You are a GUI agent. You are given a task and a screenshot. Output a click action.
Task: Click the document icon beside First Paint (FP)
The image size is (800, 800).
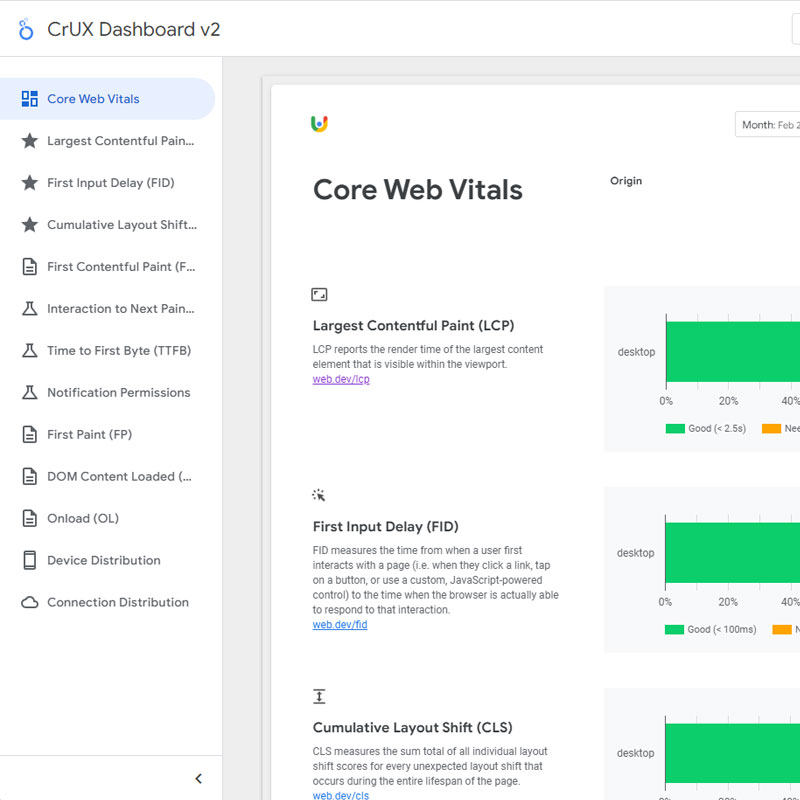(30, 434)
